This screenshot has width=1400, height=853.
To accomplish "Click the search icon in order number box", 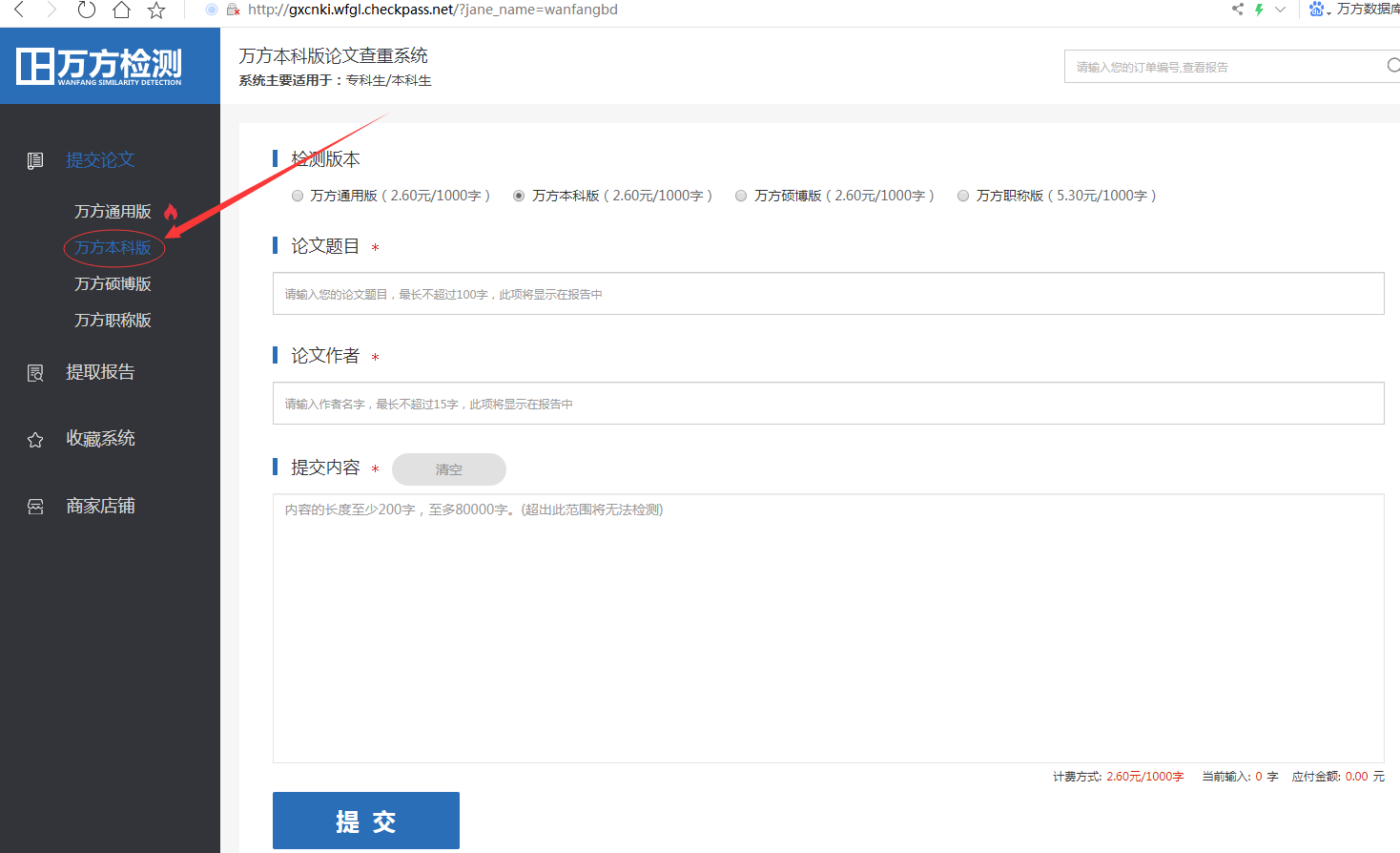I will 1393,66.
